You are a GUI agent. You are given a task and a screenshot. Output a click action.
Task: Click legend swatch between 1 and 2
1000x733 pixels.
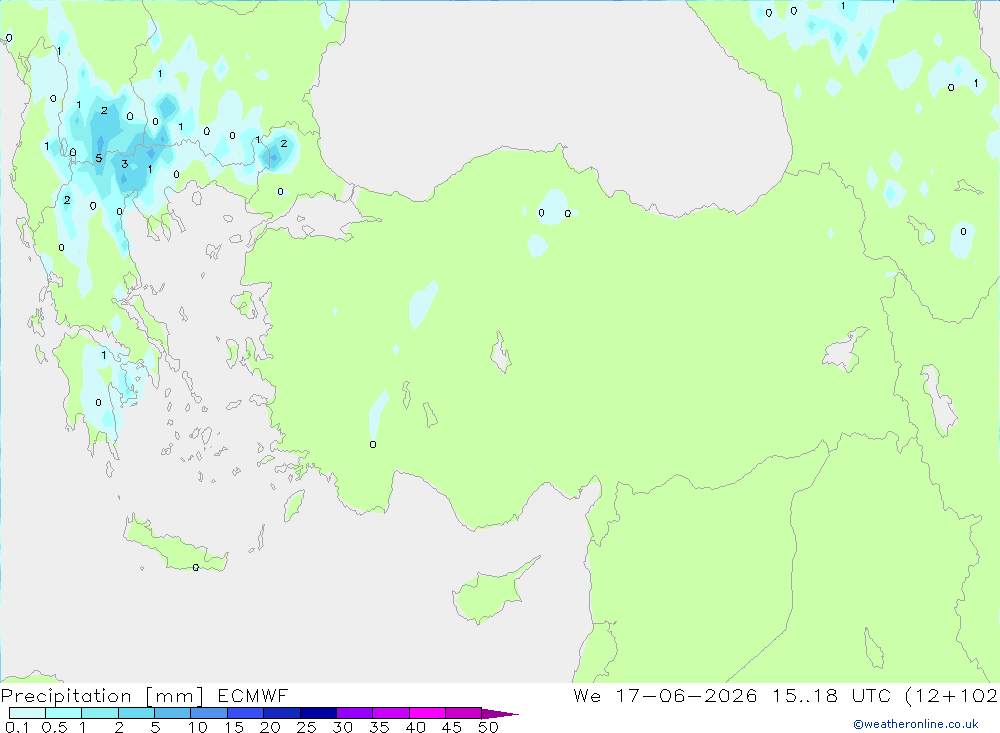tap(99, 713)
